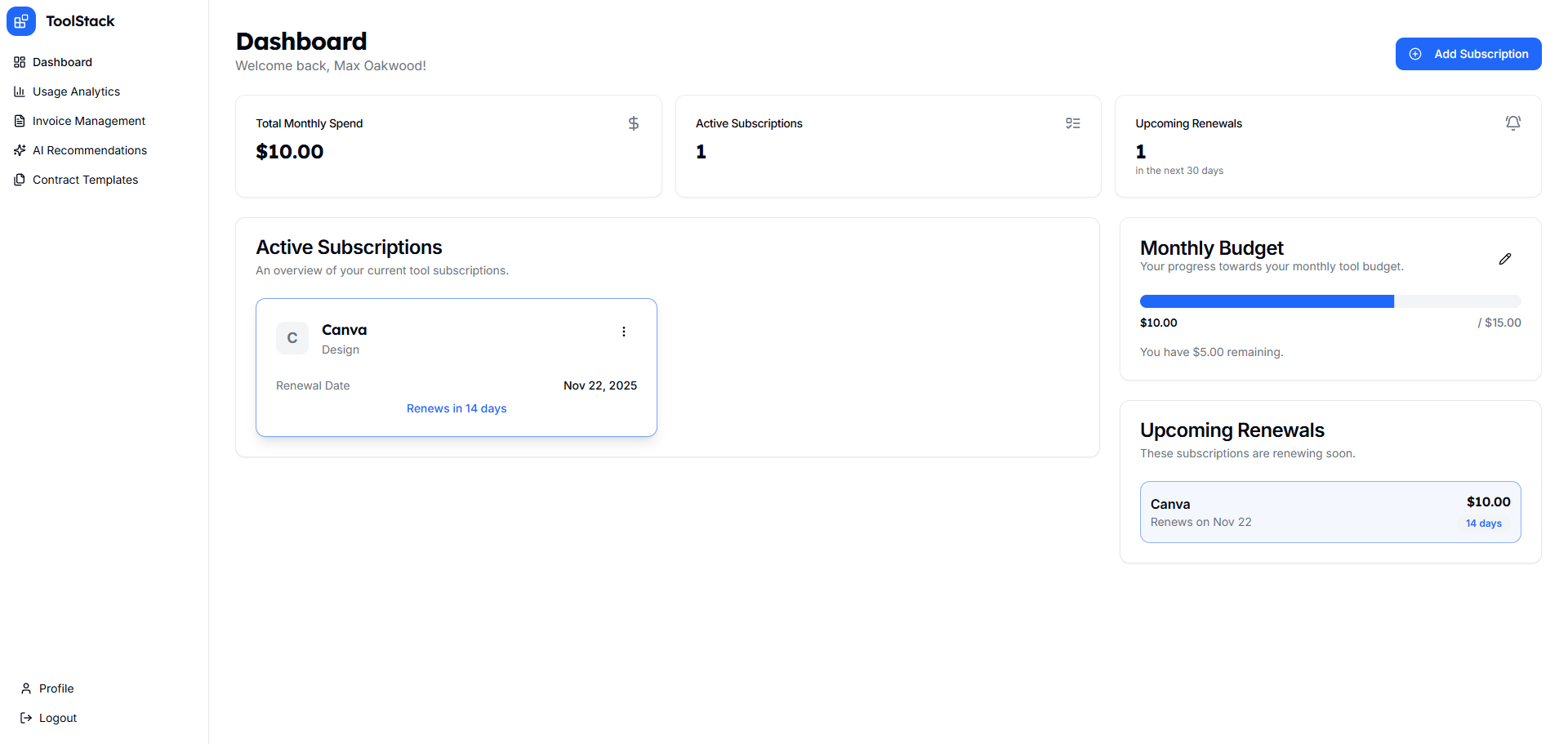Click the pencil icon to edit Monthly Budget
Viewport: 1568px width, 744px height.
(x=1505, y=260)
